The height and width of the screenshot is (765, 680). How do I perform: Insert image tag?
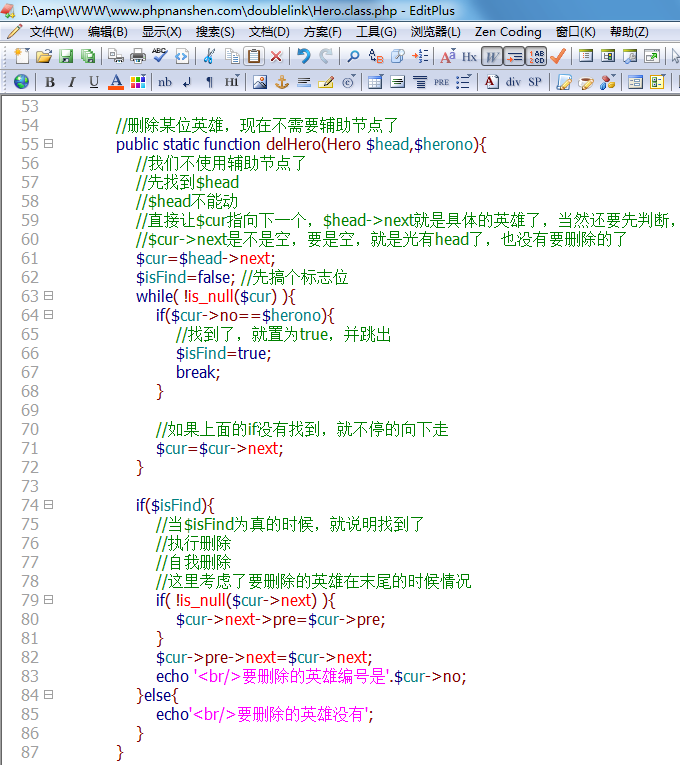[260, 82]
